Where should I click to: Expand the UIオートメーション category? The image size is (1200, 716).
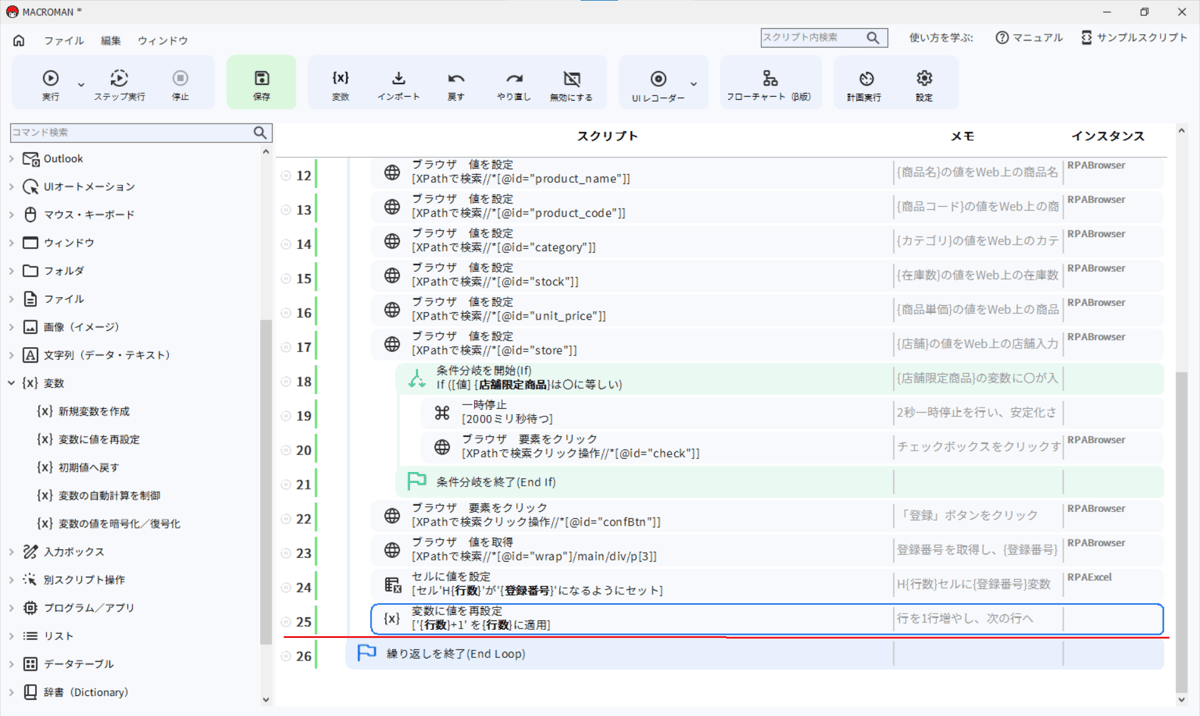[x=12, y=187]
